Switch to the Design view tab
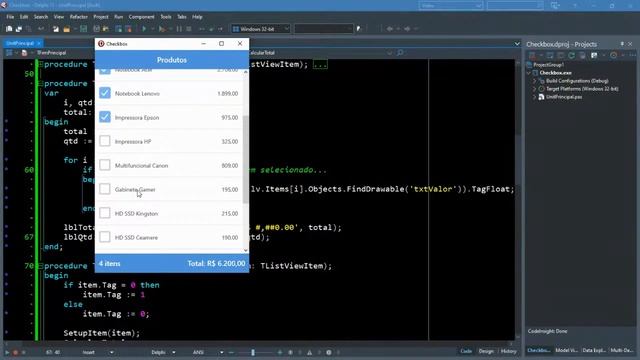Viewport: 640px width, 360px height. click(x=486, y=351)
